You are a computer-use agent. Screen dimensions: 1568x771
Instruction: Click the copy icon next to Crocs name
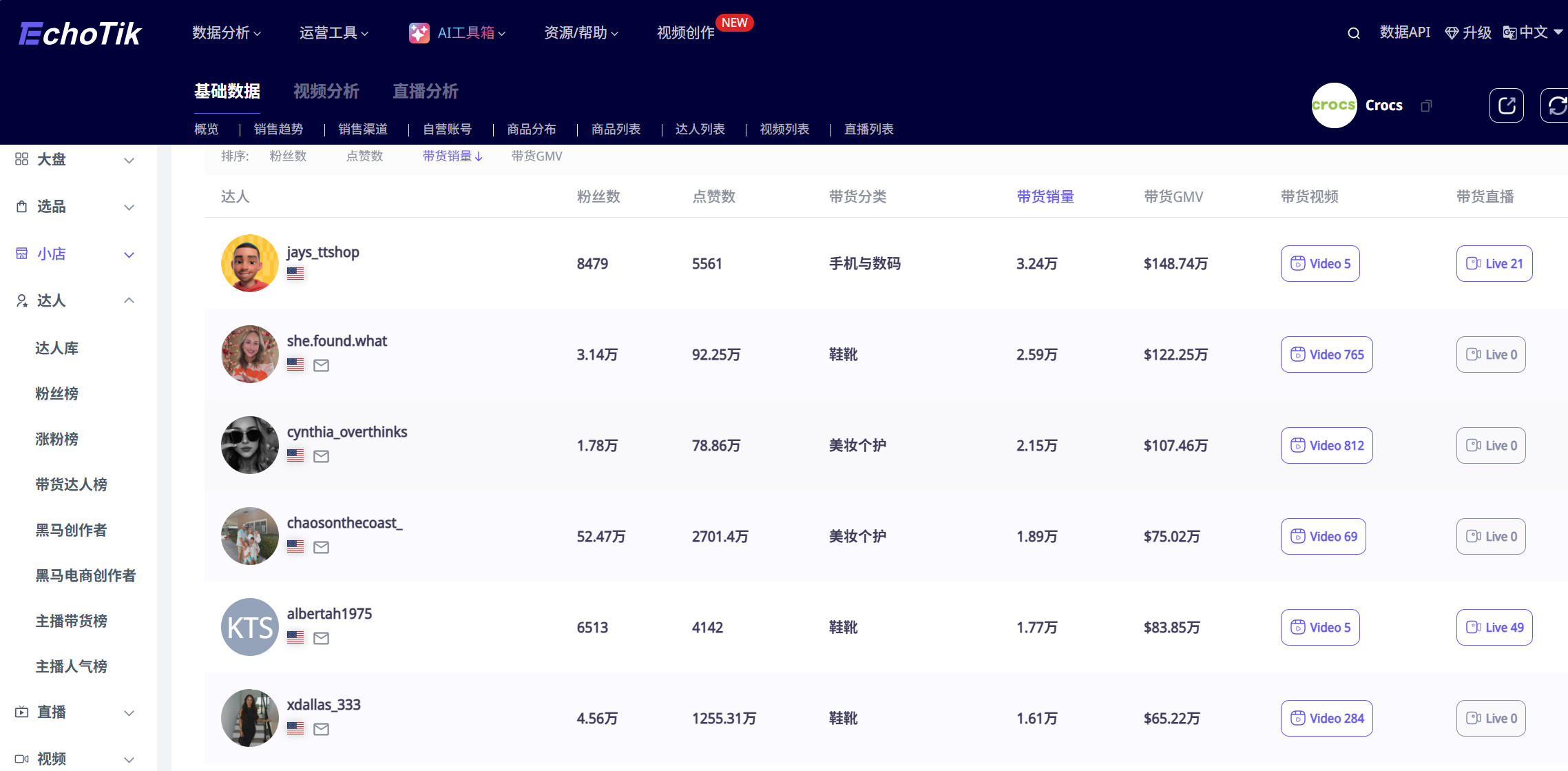[x=1425, y=105]
